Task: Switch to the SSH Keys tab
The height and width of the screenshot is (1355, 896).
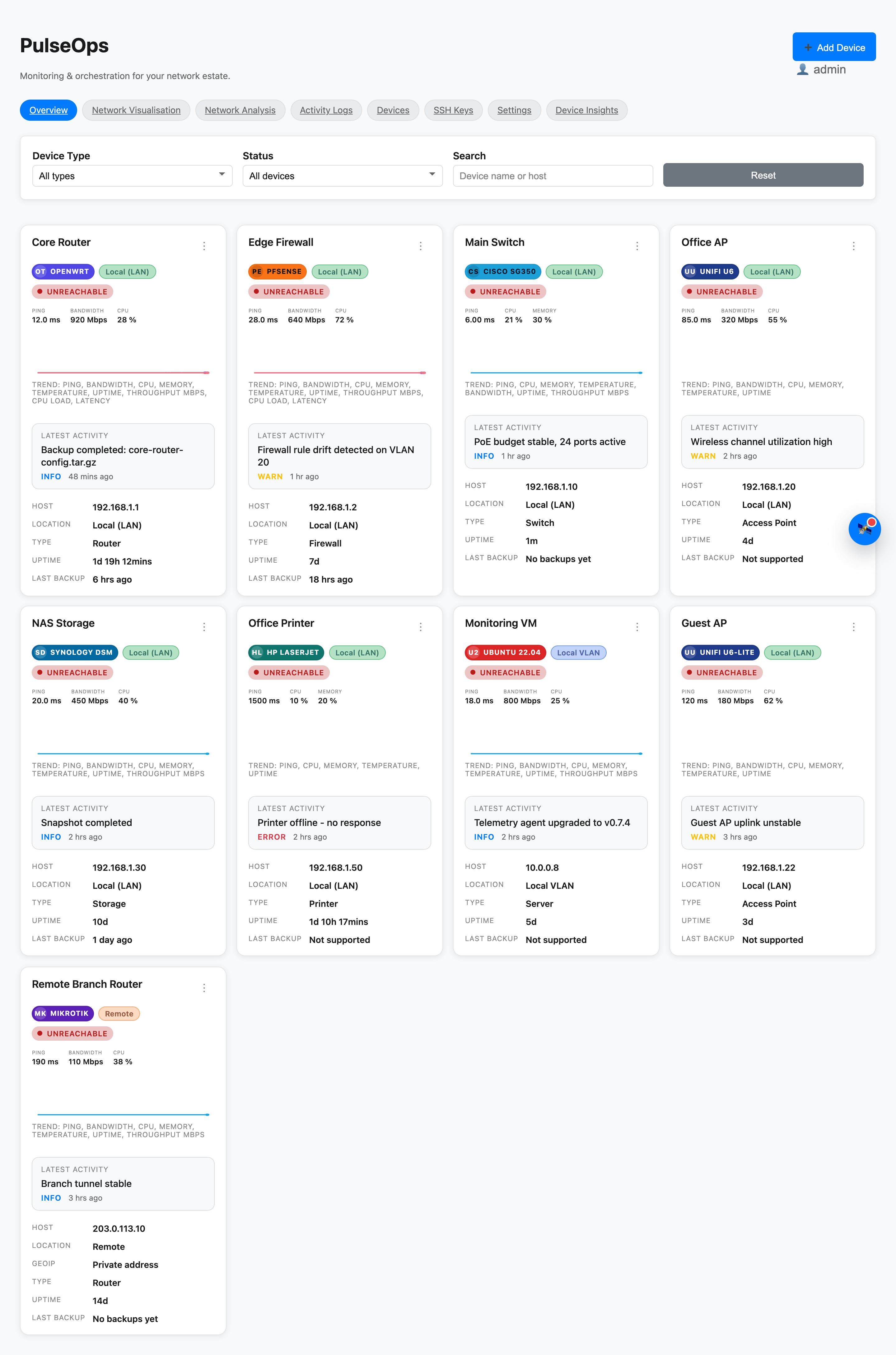Action: point(453,110)
